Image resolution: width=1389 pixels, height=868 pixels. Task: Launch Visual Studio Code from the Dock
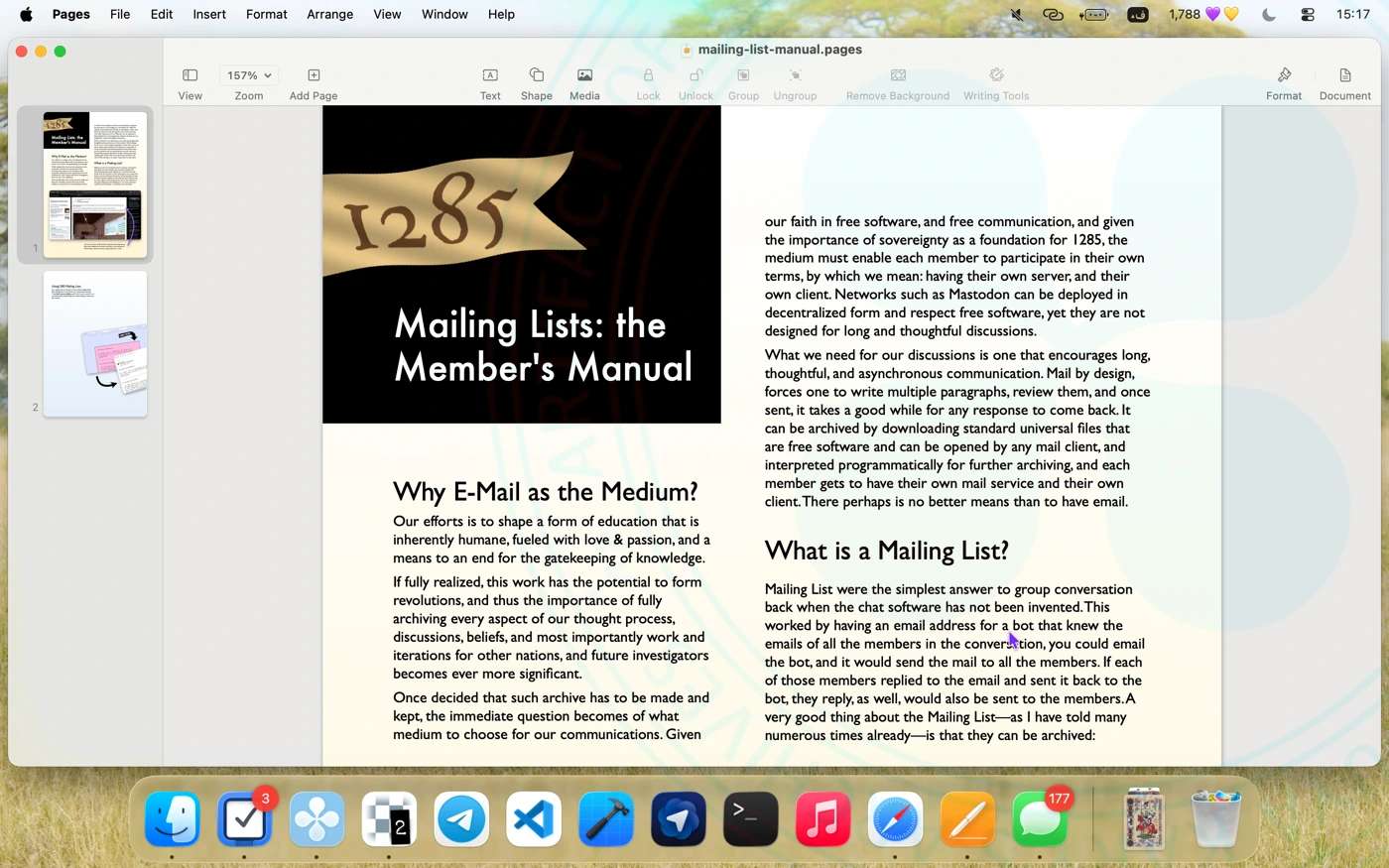tap(534, 819)
